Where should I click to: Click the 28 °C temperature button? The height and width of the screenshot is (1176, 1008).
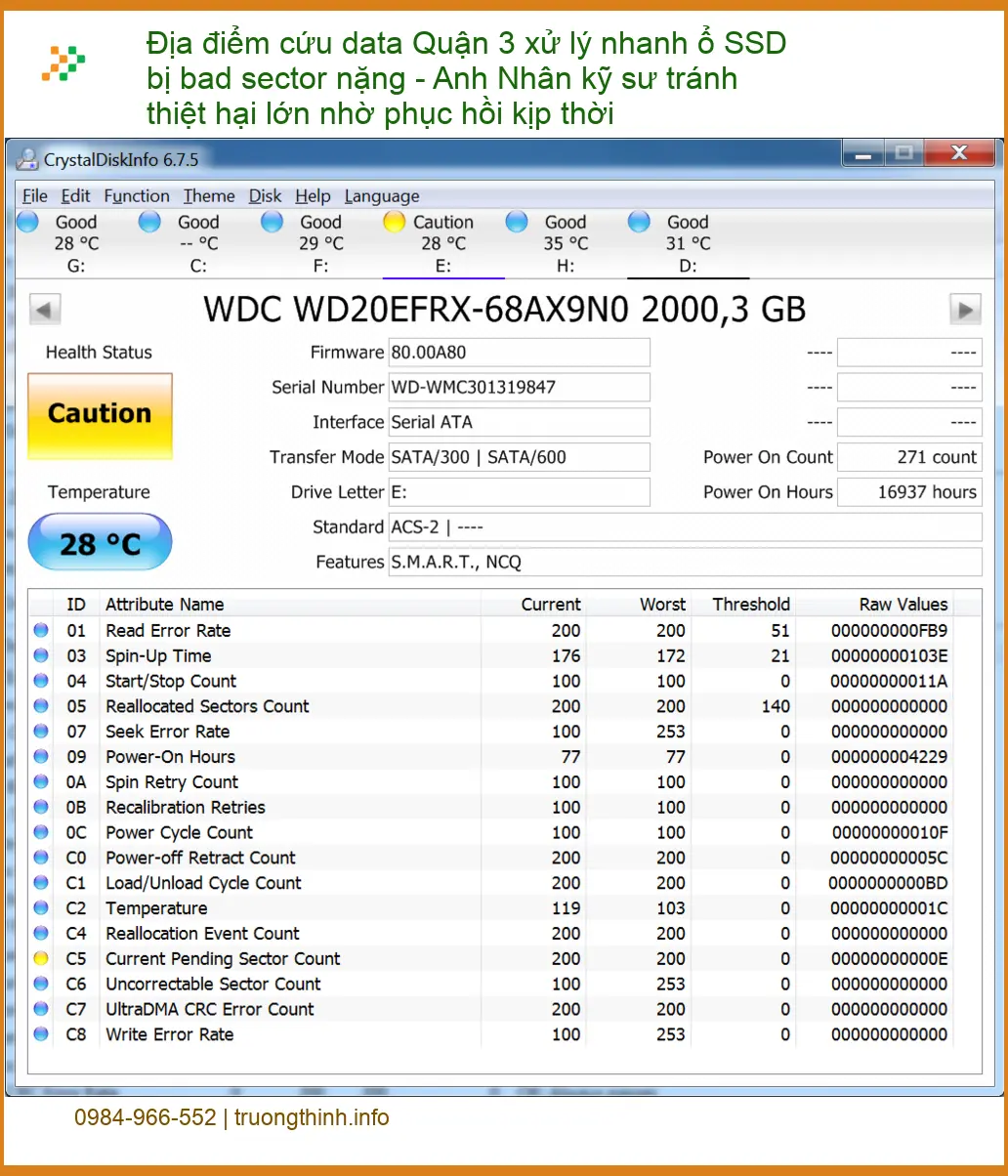coord(100,542)
